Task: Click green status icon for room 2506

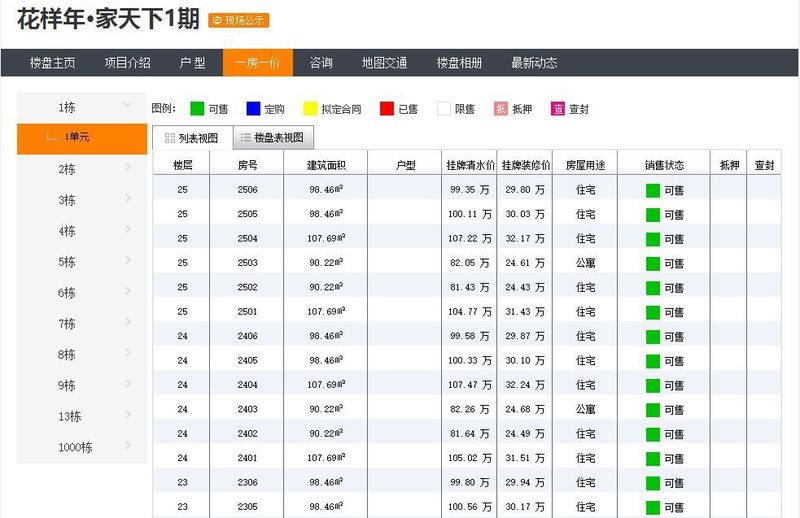Action: point(652,190)
